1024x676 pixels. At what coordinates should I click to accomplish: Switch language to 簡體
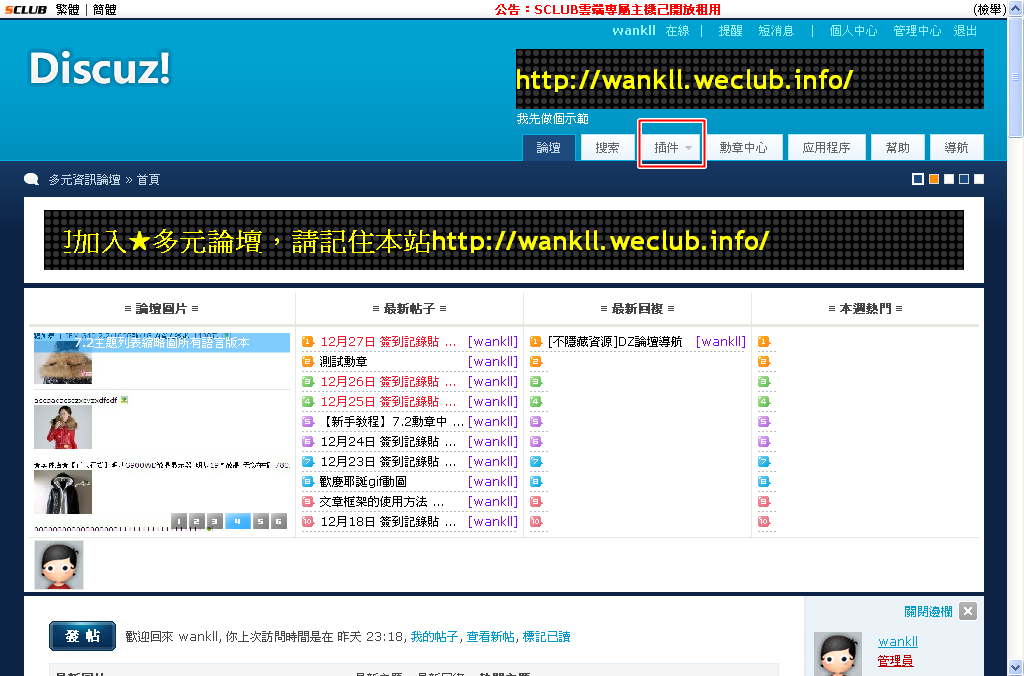[104, 10]
